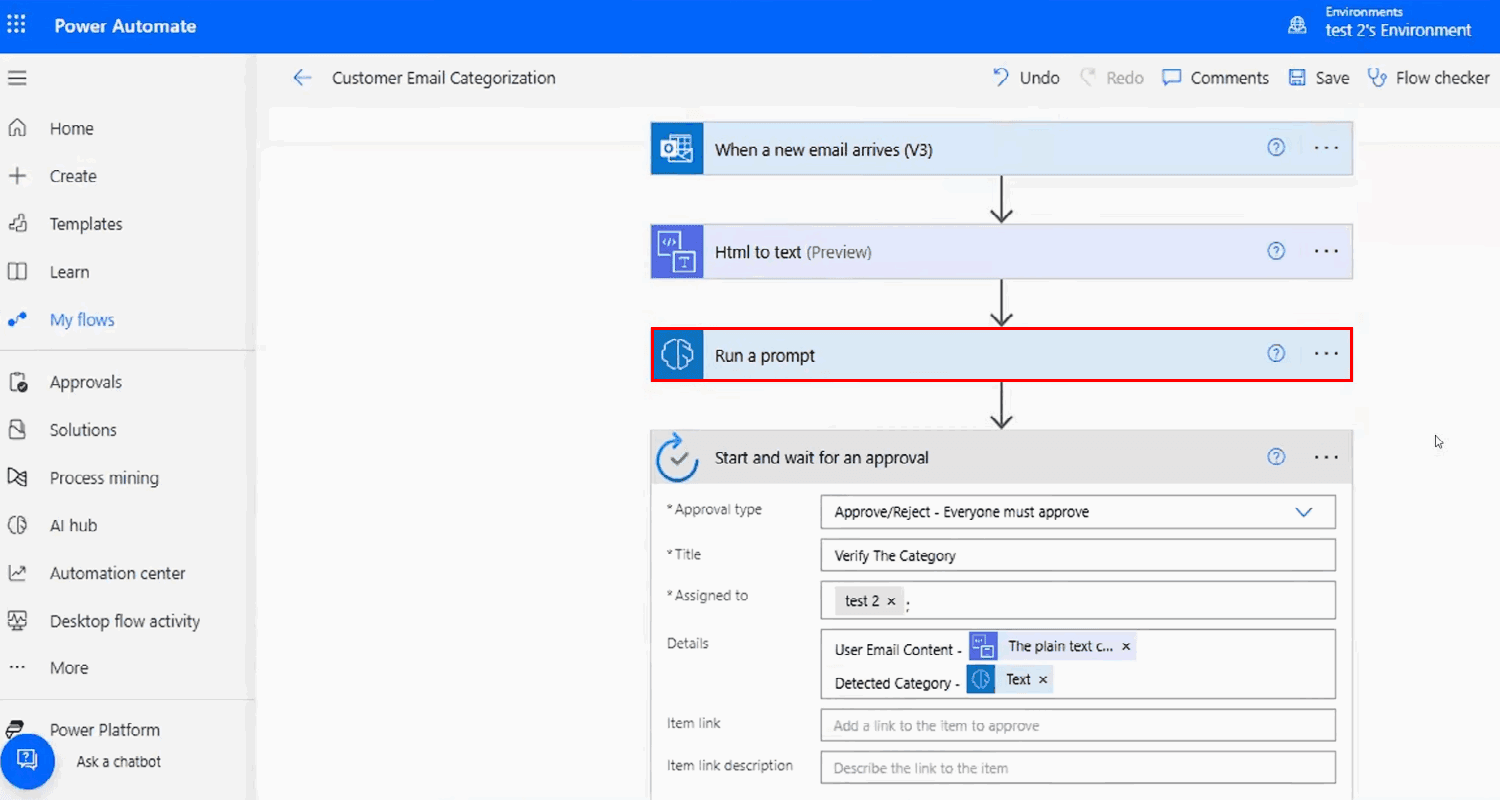Open the ellipsis menu on Html to text
This screenshot has width=1500, height=800.
(x=1326, y=252)
